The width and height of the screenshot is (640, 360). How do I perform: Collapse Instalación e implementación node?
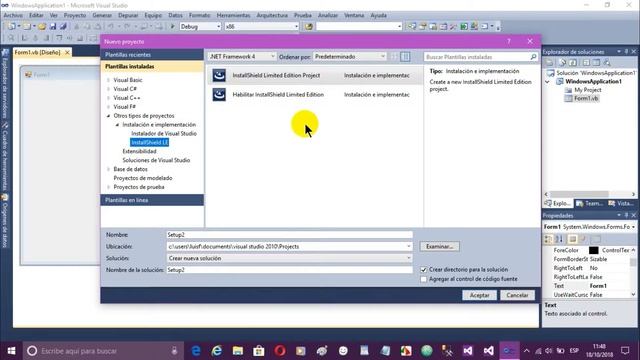click(x=118, y=125)
